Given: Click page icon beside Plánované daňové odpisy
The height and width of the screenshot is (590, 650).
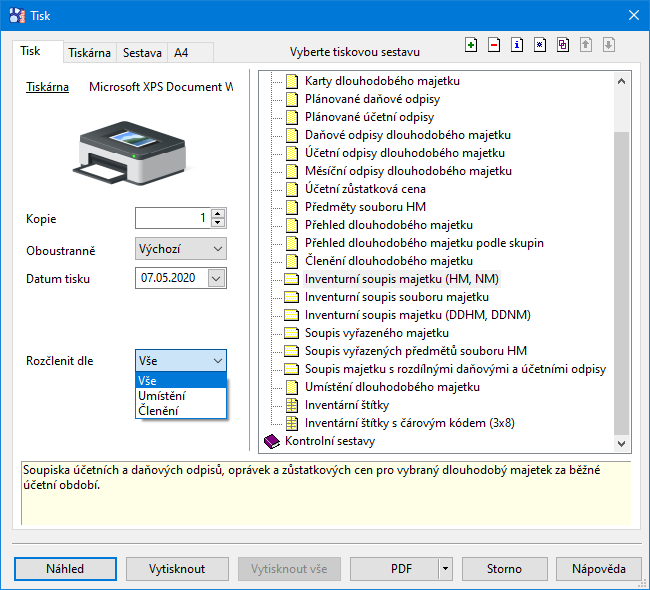Looking at the screenshot, I should click(x=292, y=99).
